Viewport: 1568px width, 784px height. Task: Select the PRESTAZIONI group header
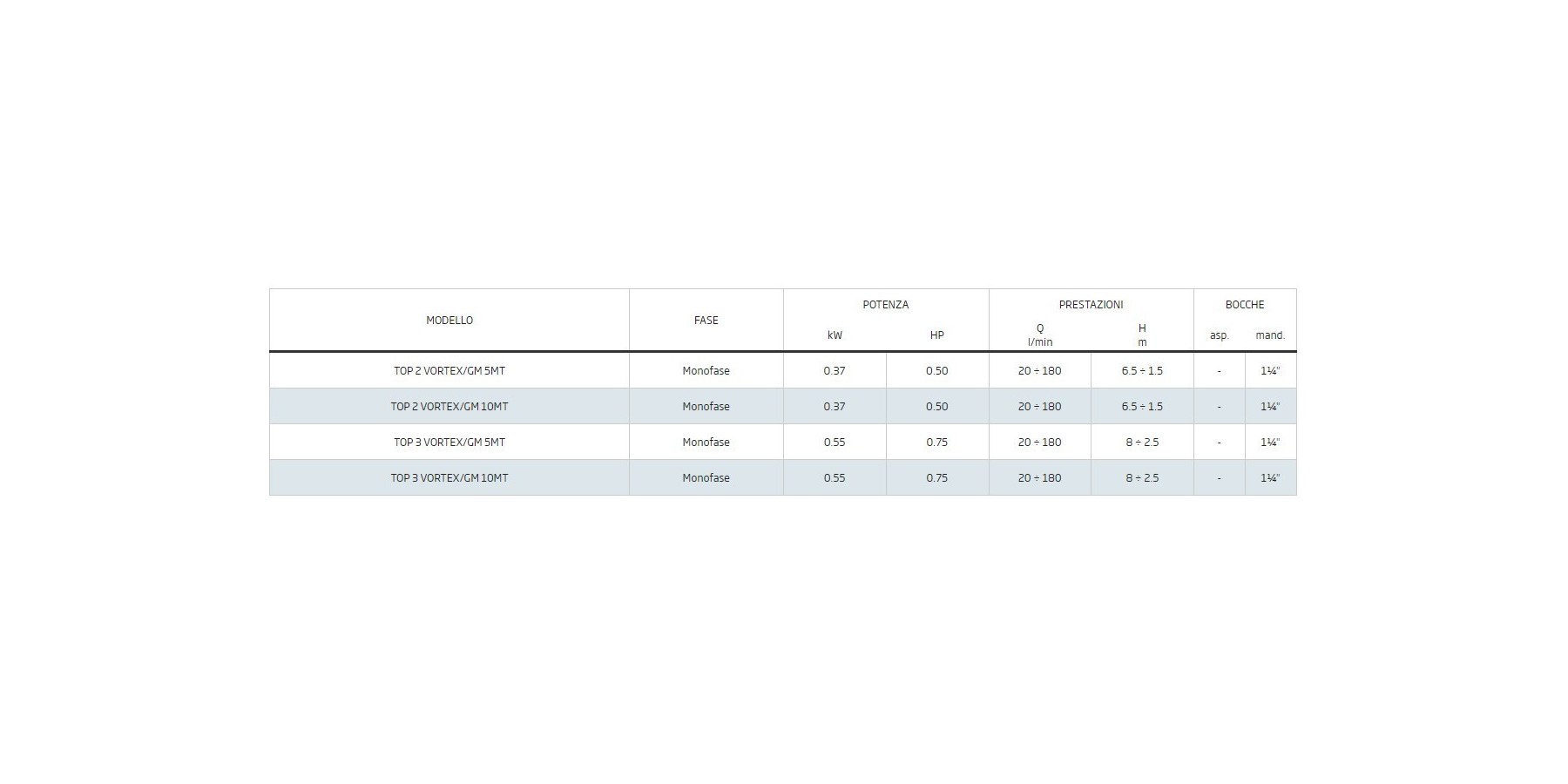1091,305
